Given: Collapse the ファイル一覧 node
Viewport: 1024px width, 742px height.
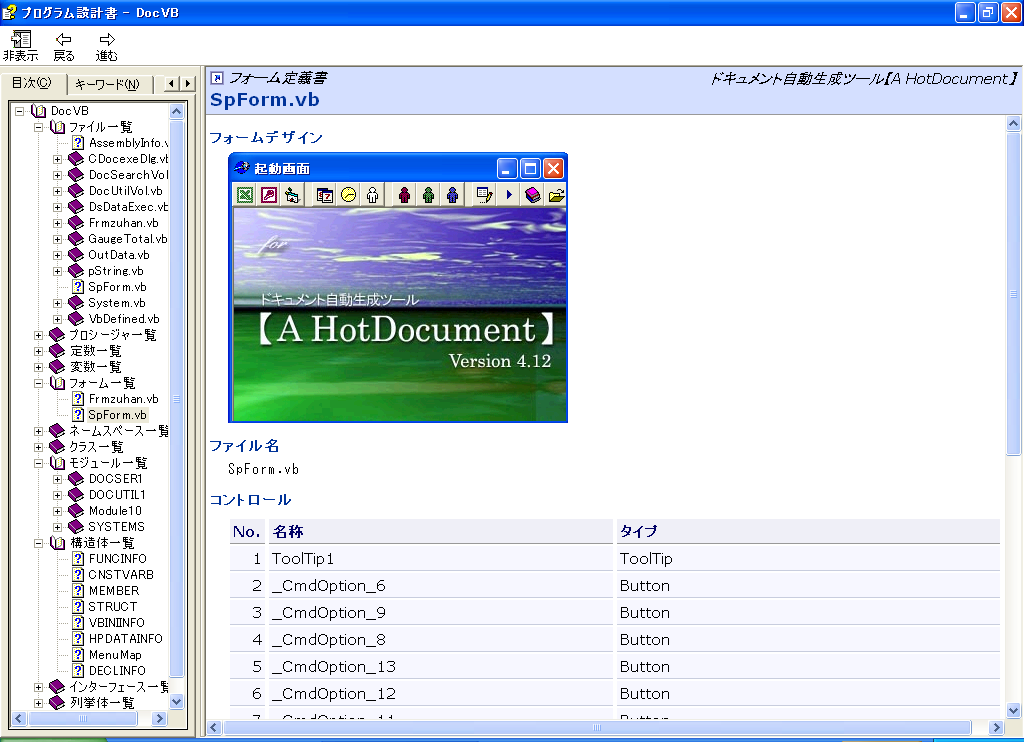Looking at the screenshot, I should click(39, 127).
